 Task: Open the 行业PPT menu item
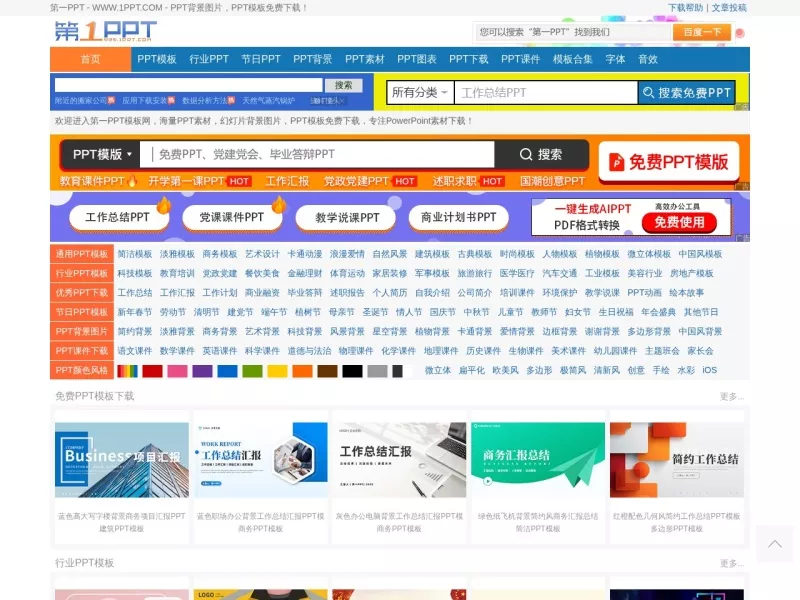(209, 59)
